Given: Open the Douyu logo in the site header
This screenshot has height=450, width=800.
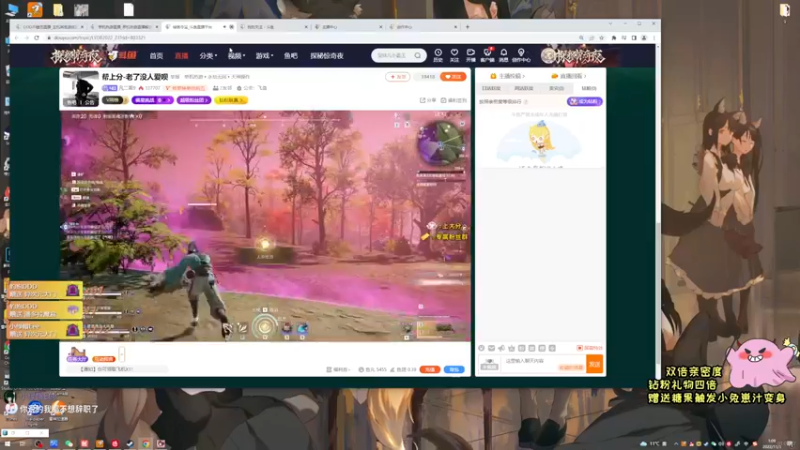Looking at the screenshot, I should (x=124, y=56).
